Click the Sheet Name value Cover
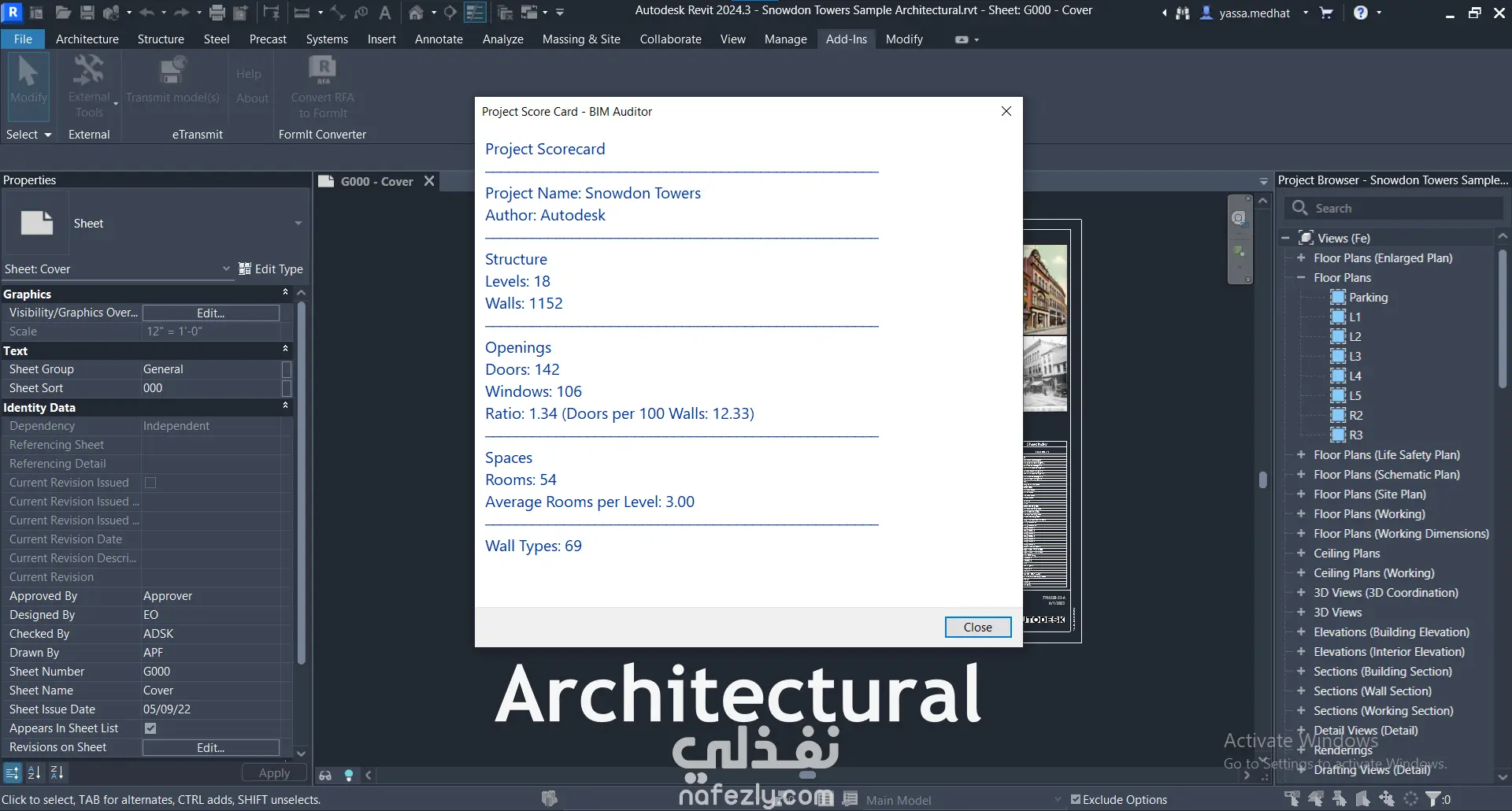The height and width of the screenshot is (811, 1512). click(x=158, y=691)
